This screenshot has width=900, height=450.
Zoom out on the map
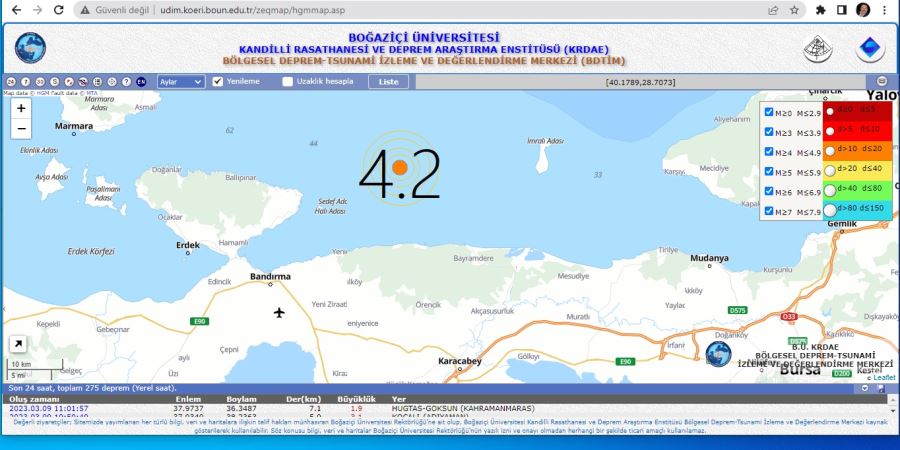point(21,128)
